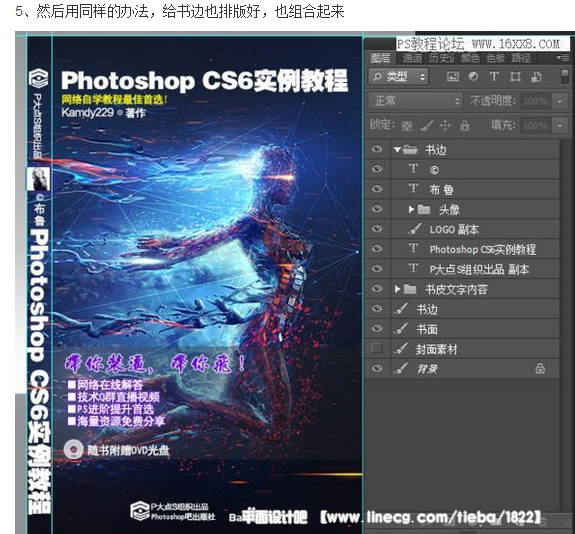Open the 不透明度 opacity slider arrow
Viewport: 575px width, 534px height.
click(560, 101)
